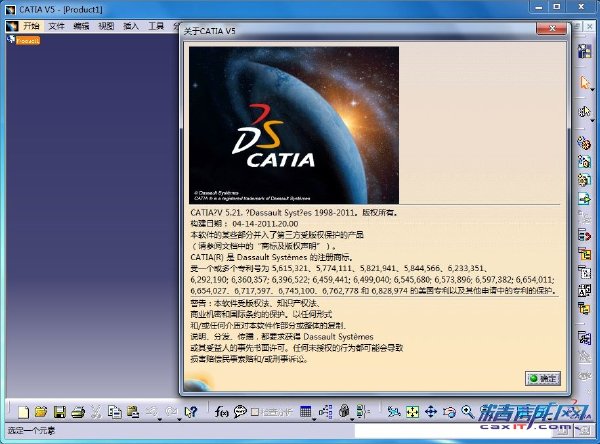Expand the Design Table dropdown arrow

point(314,420)
